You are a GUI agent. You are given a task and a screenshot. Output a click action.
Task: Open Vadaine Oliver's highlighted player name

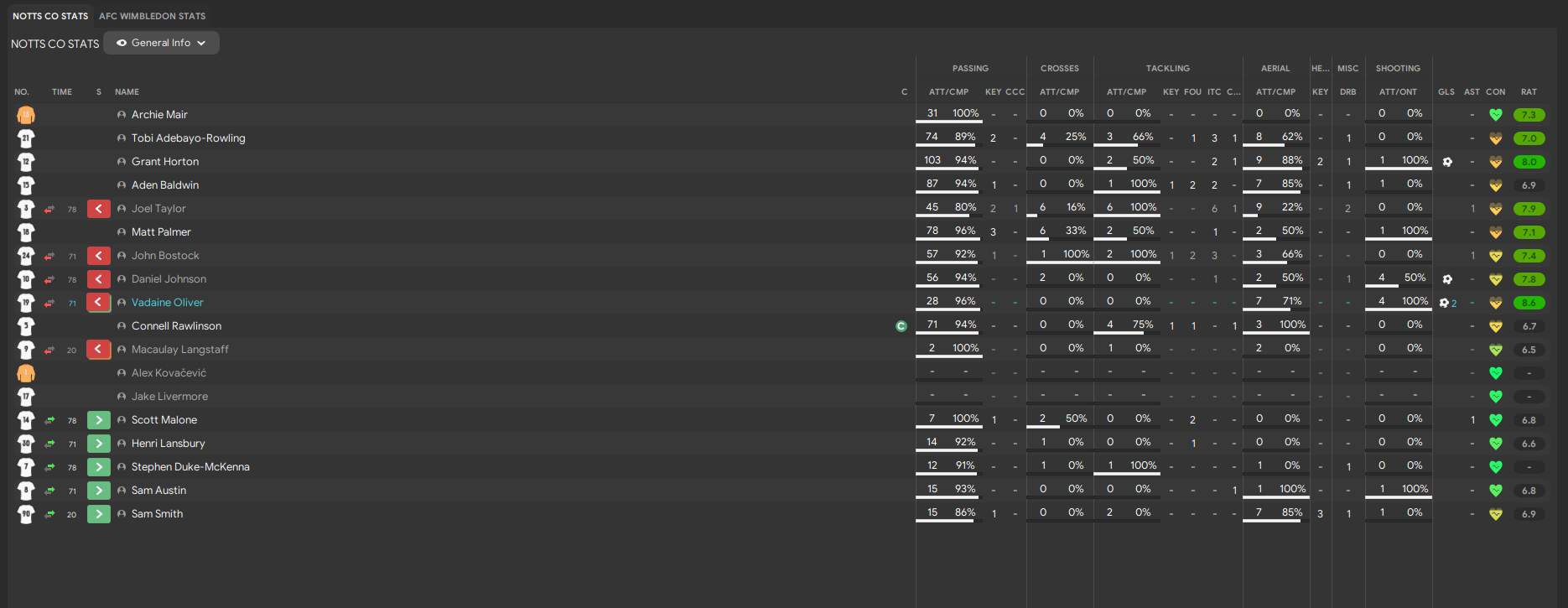[x=168, y=303]
